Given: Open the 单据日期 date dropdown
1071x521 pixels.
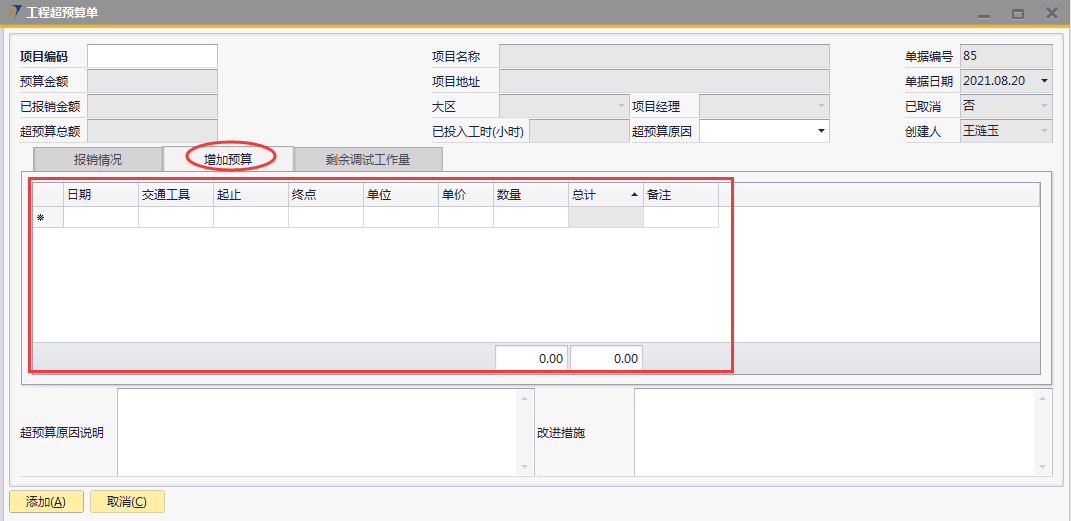Looking at the screenshot, I should click(x=1044, y=81).
